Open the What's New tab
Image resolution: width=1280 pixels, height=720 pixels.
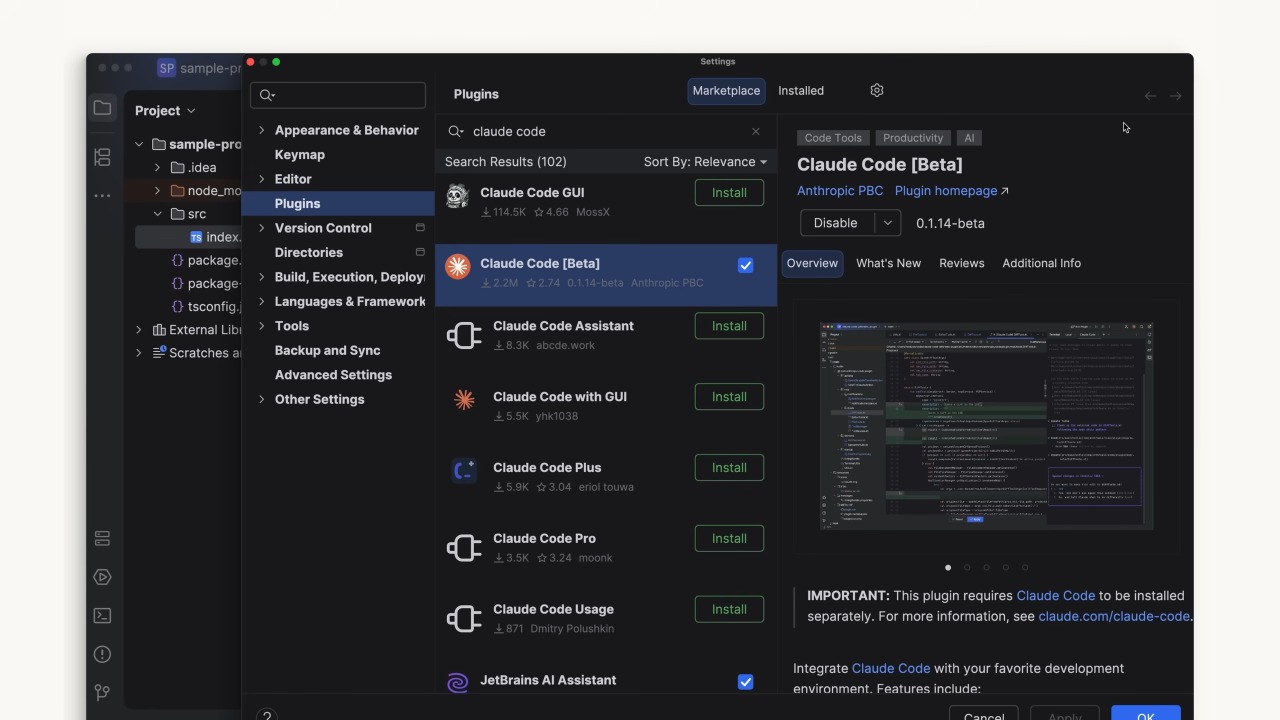(888, 263)
